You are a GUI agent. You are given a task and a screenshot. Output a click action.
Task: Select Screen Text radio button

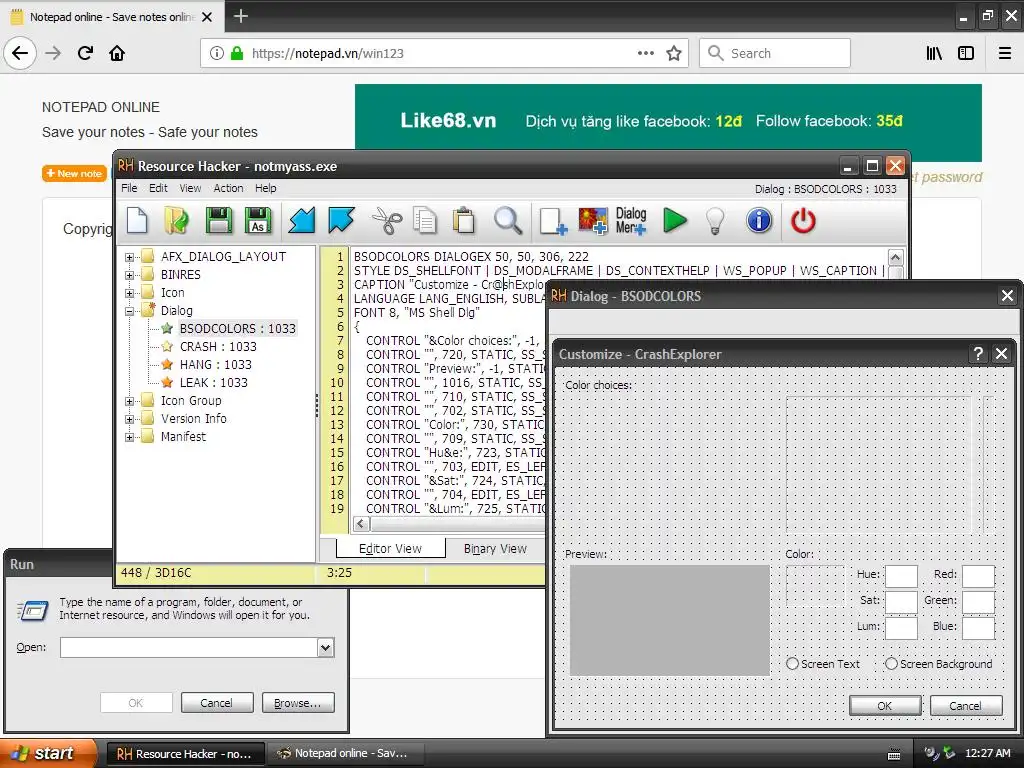pyautogui.click(x=793, y=664)
